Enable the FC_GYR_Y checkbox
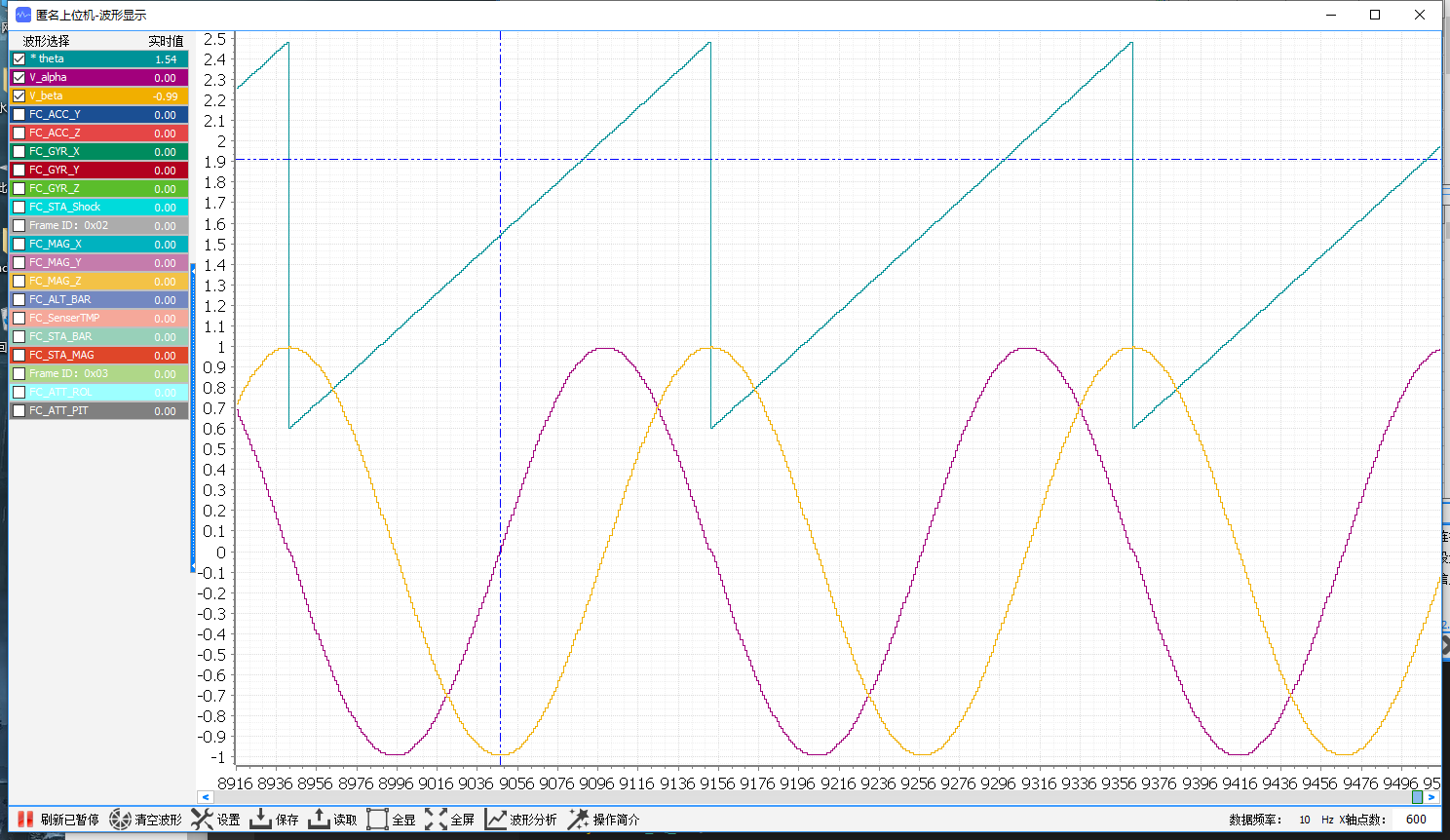Screen dimensions: 1450x840 click(19, 170)
